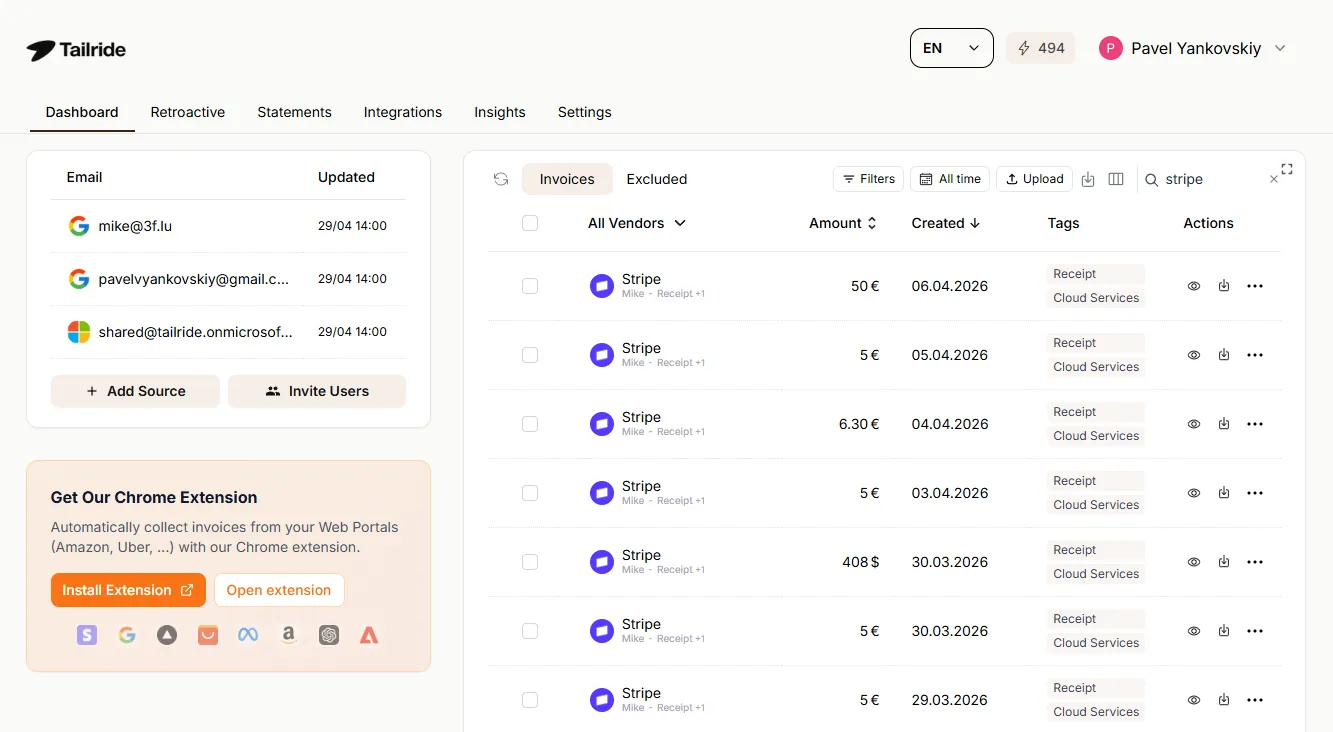Open the Statements tab
The image size is (1333, 732).
click(294, 112)
